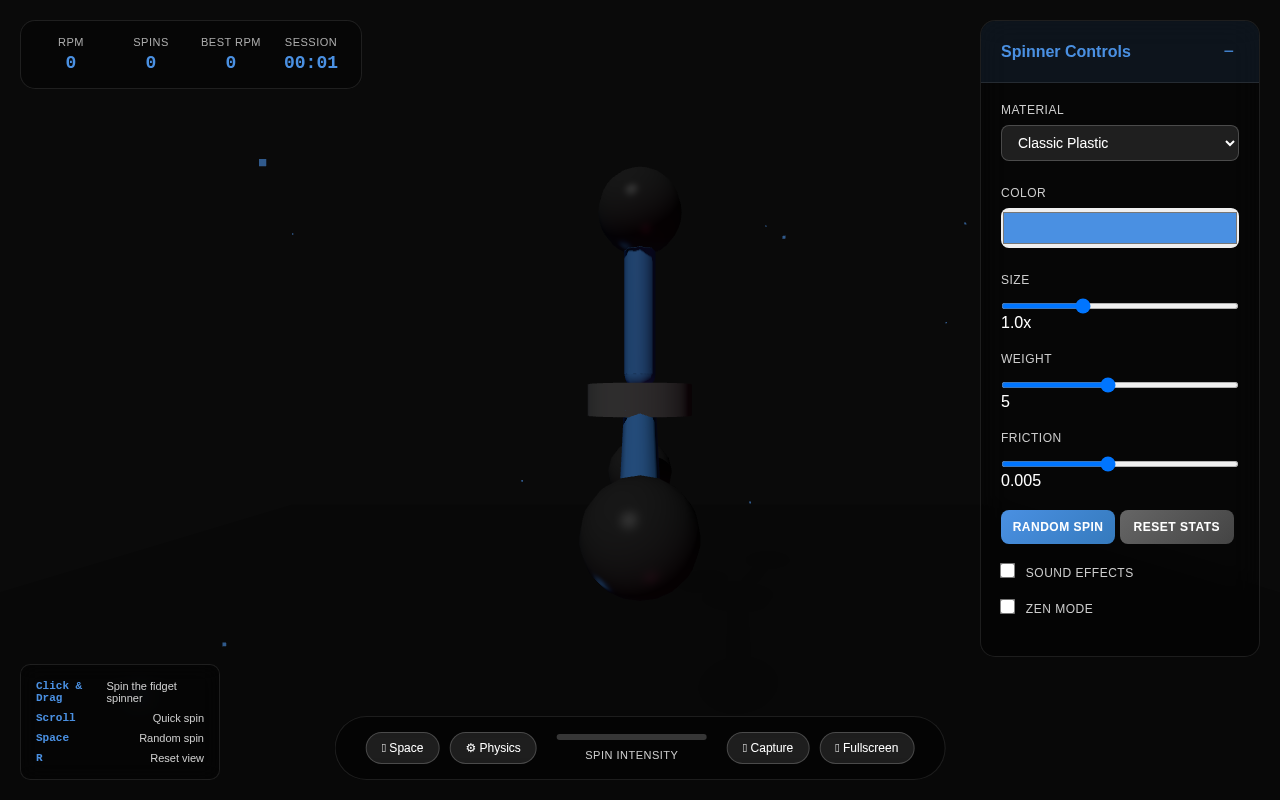Click the Physics gear icon button
Image resolution: width=1280 pixels, height=800 pixels.
[x=493, y=747]
